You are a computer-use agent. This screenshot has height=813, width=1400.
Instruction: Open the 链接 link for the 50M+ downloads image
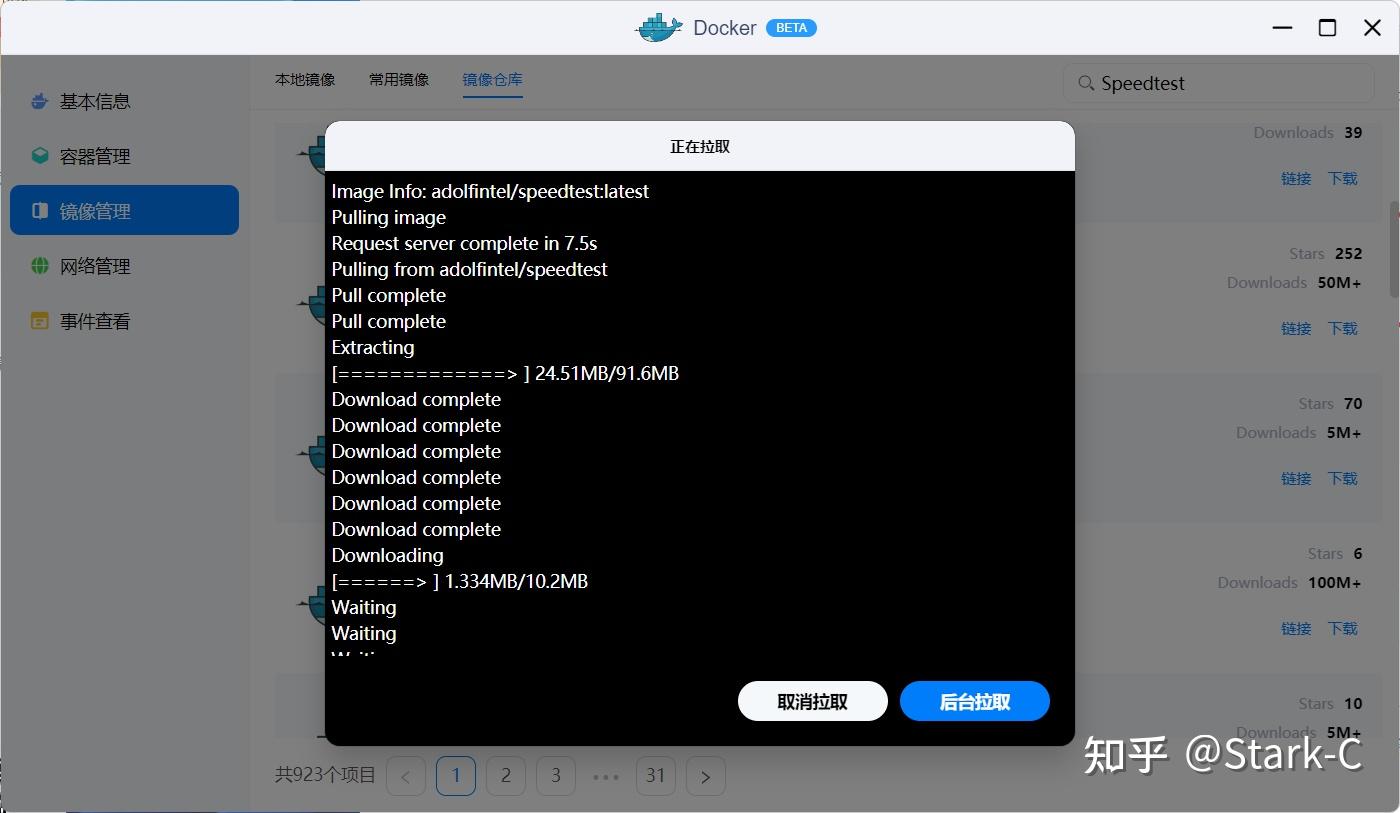(1296, 328)
